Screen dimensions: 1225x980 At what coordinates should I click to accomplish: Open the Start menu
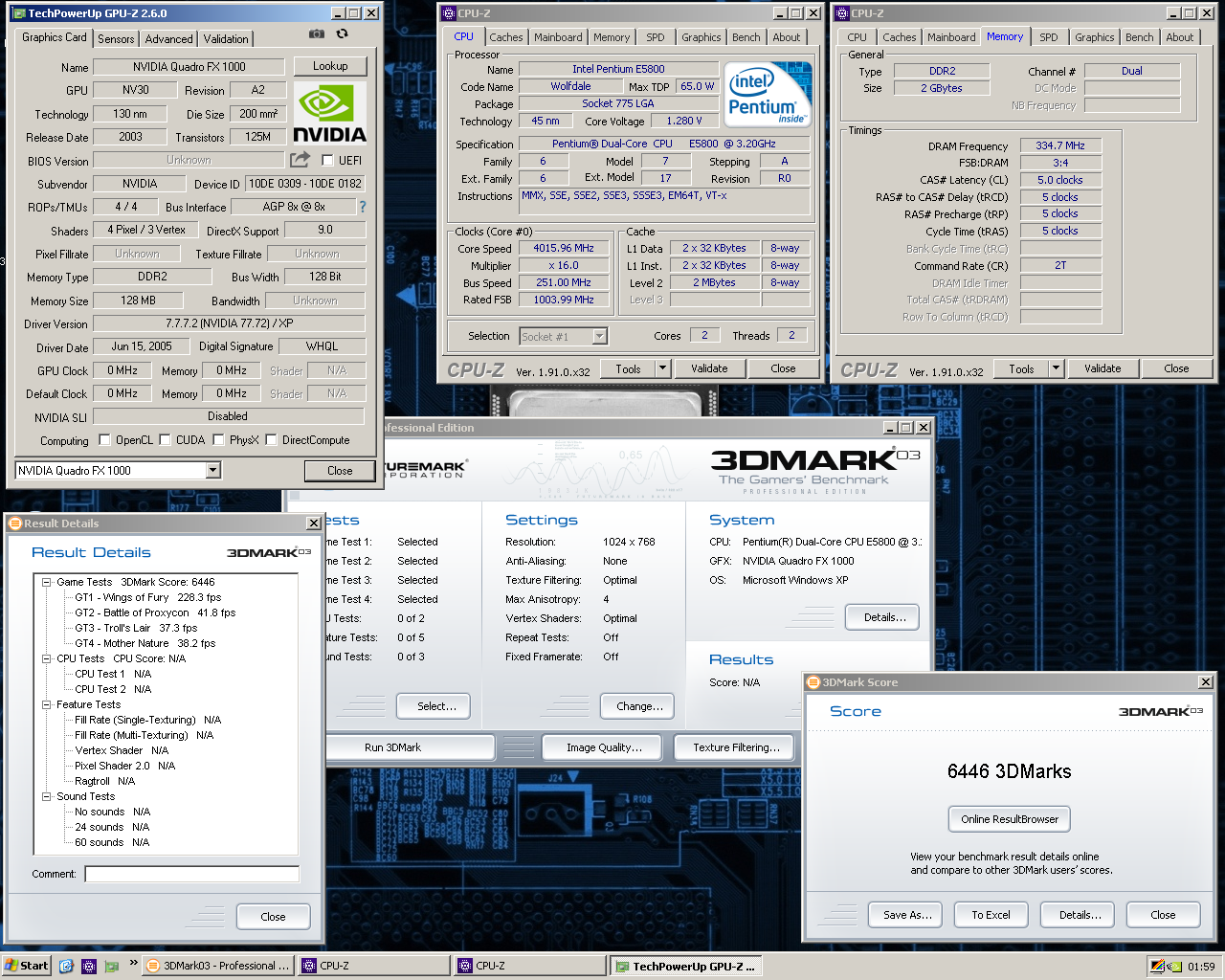(27, 966)
